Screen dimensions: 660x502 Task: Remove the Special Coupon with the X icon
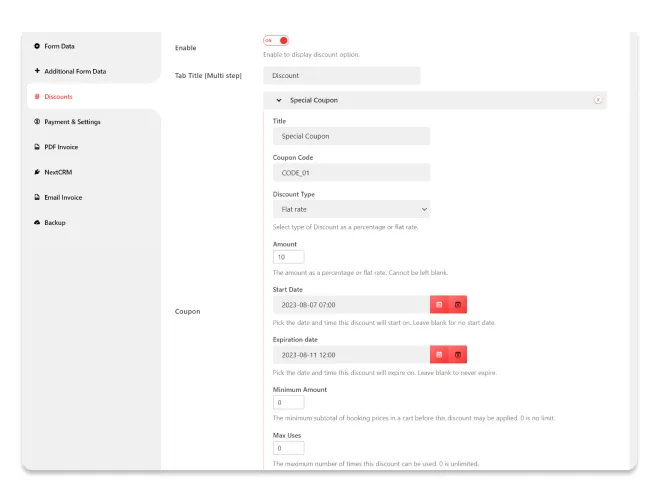[x=598, y=100]
